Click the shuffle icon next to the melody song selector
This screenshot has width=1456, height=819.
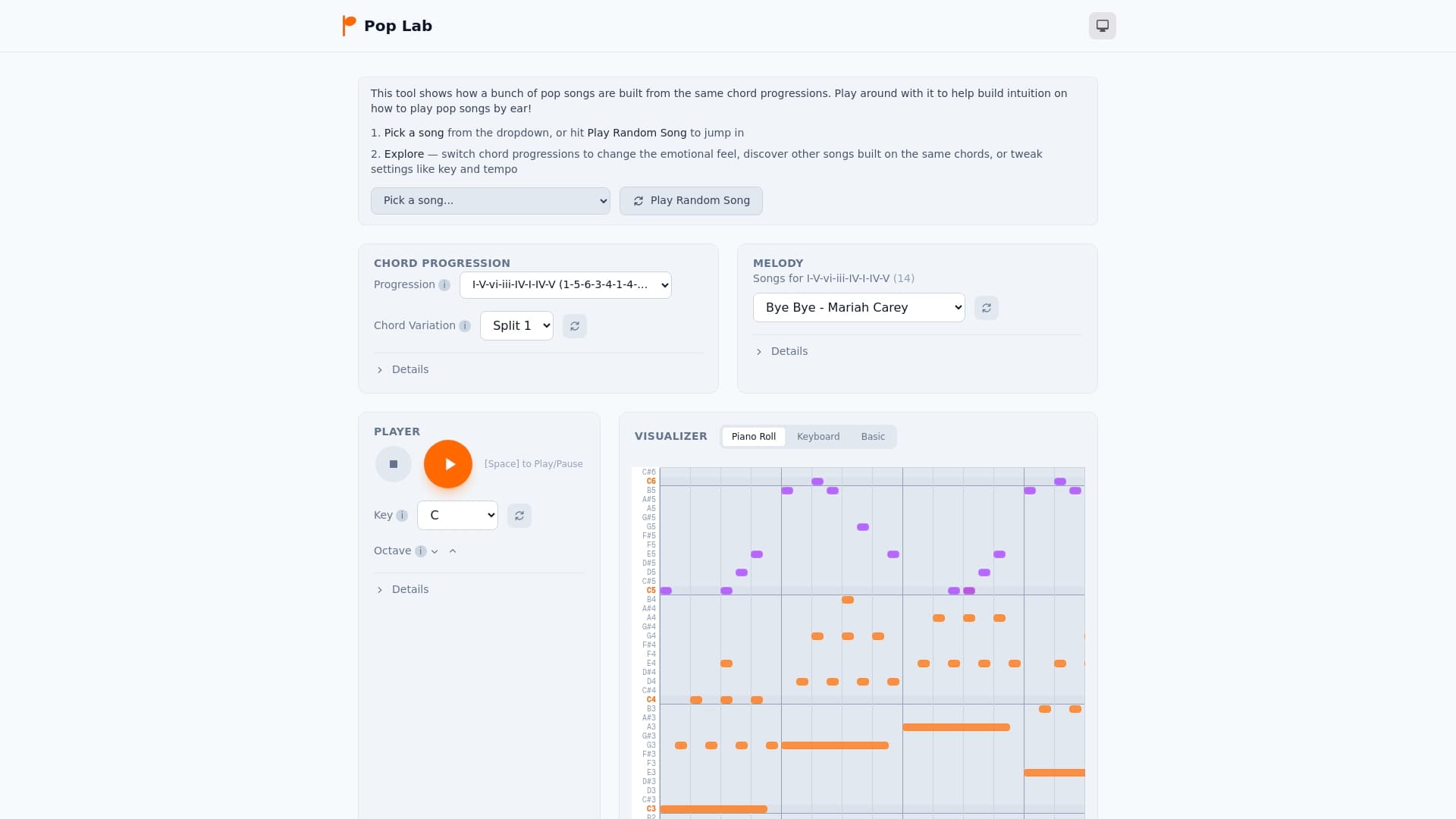pos(986,307)
